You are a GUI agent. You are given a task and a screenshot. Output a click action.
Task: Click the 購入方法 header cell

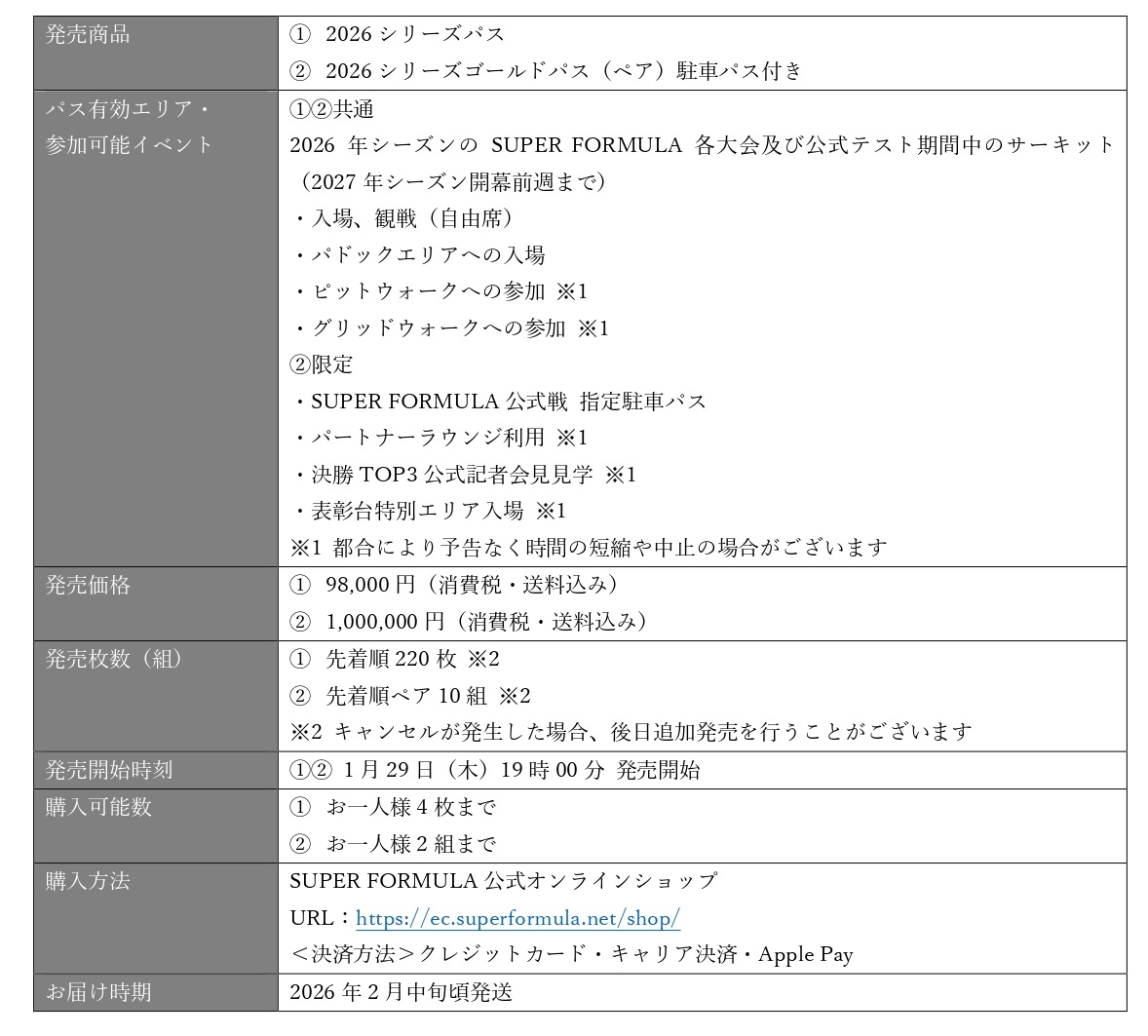tap(156, 918)
